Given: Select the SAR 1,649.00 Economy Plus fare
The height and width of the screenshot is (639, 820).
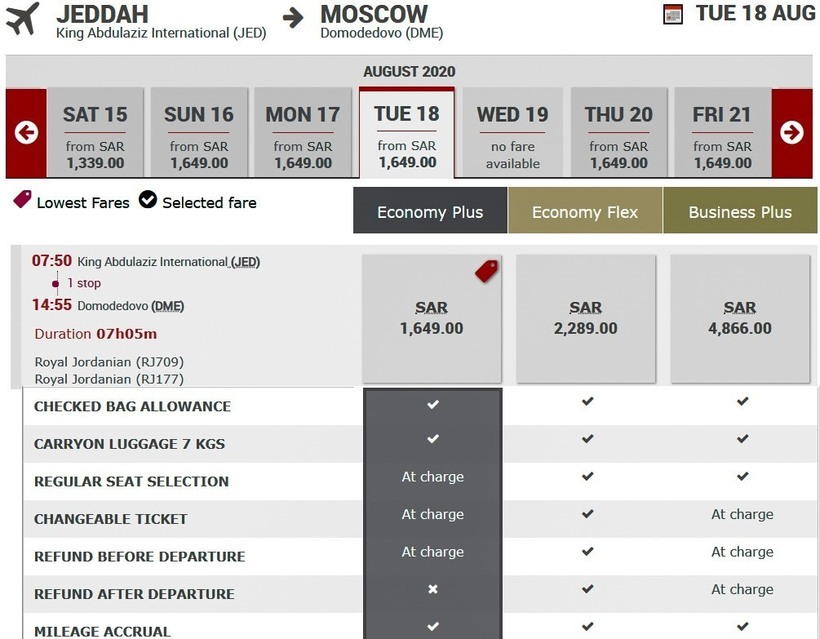Looking at the screenshot, I should (x=432, y=318).
